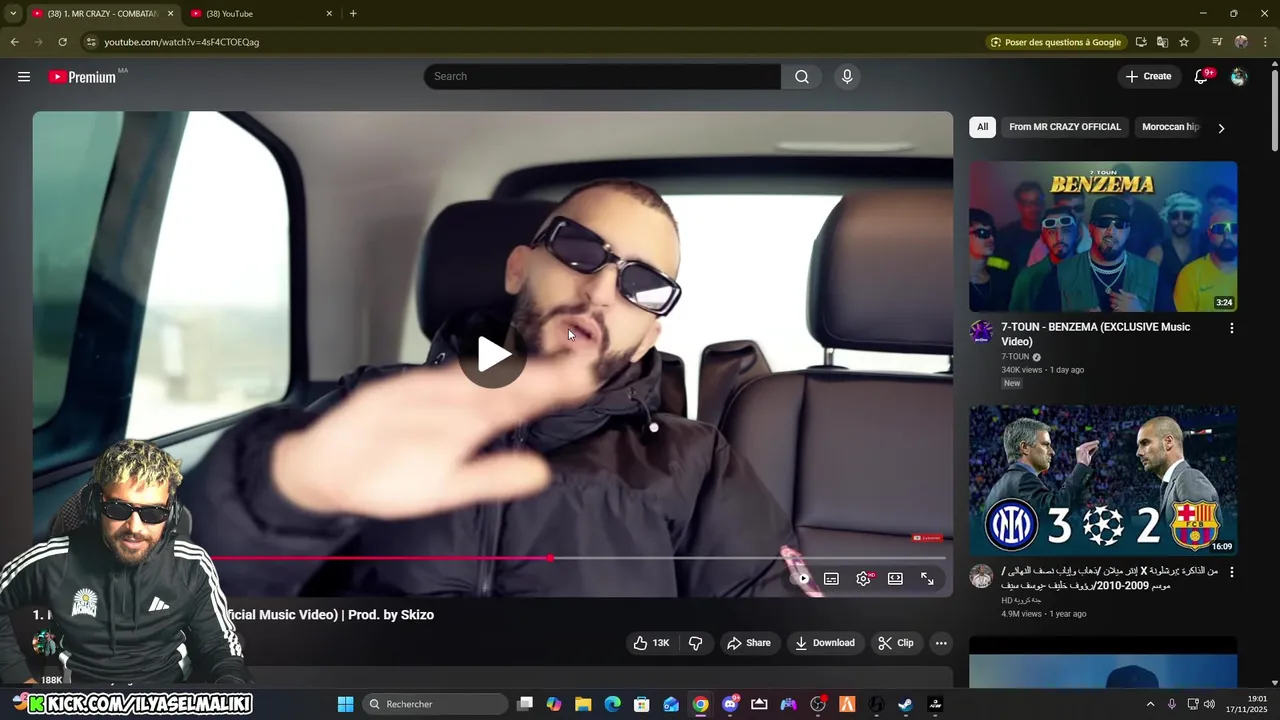
Task: Download the video
Action: (825, 643)
